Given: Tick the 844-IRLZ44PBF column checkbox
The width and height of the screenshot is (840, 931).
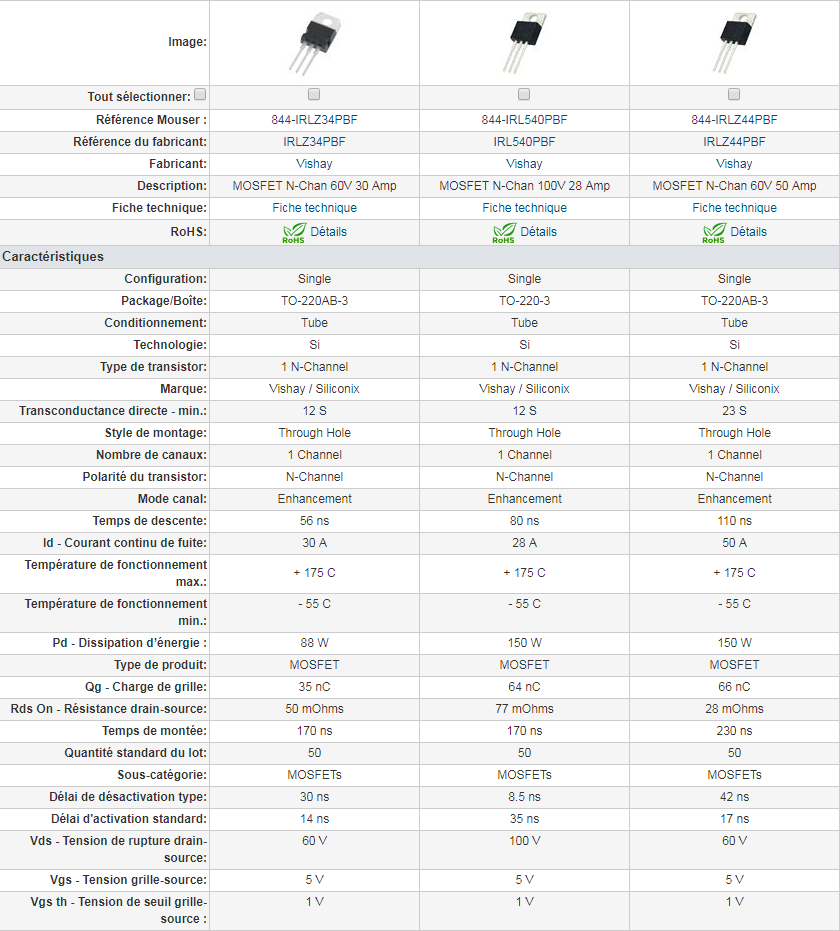Looking at the screenshot, I should (x=734, y=94).
